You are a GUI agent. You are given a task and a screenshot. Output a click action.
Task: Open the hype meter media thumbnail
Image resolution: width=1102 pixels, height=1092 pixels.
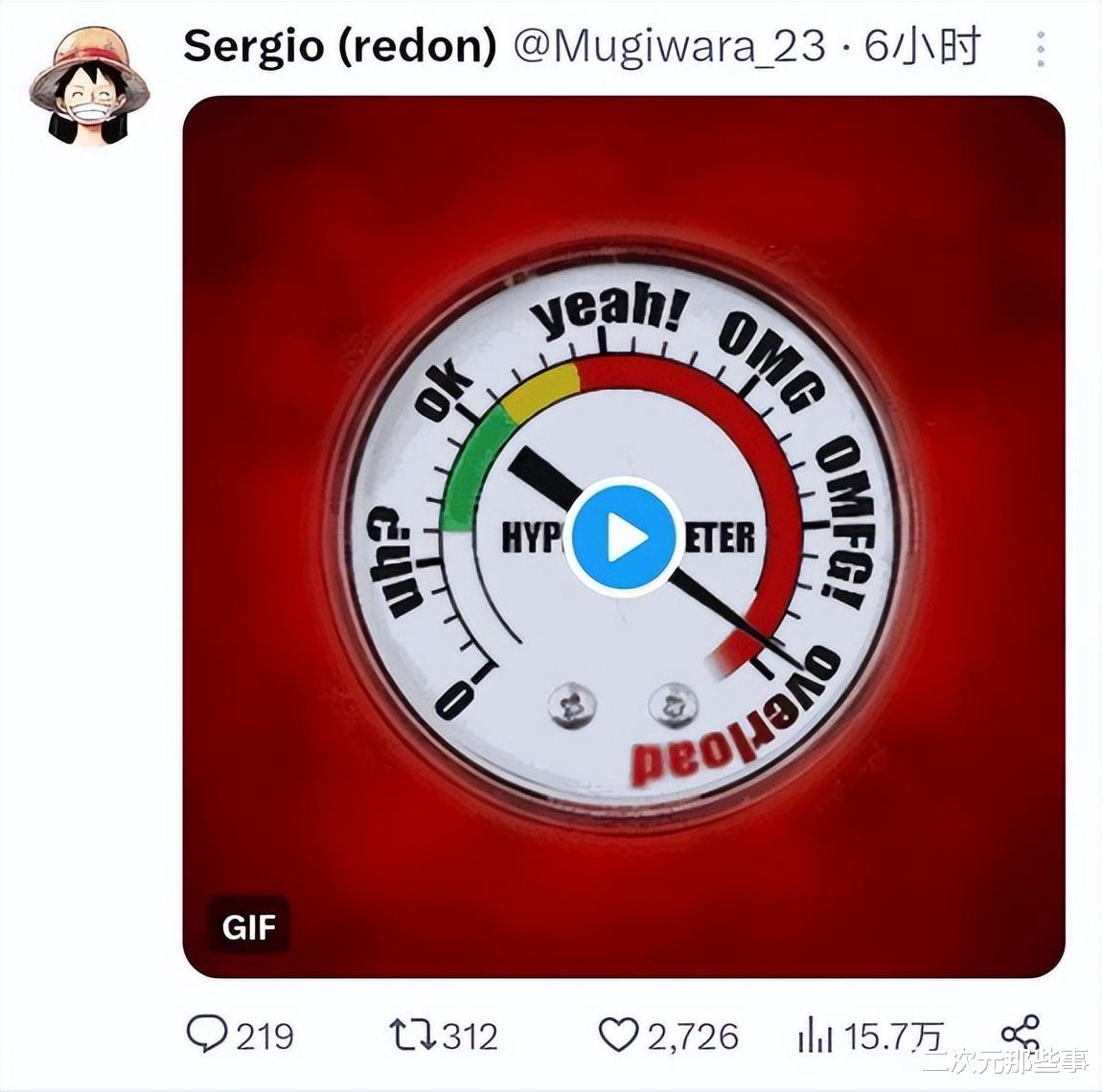point(624,536)
